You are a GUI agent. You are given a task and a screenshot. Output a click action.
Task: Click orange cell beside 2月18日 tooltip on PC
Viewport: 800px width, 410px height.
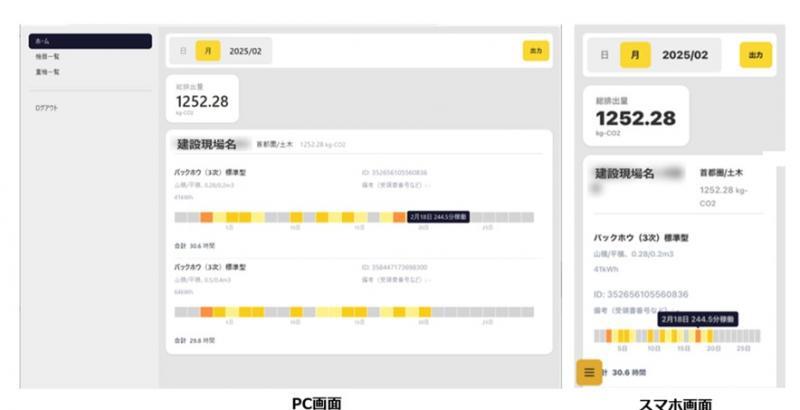399,217
